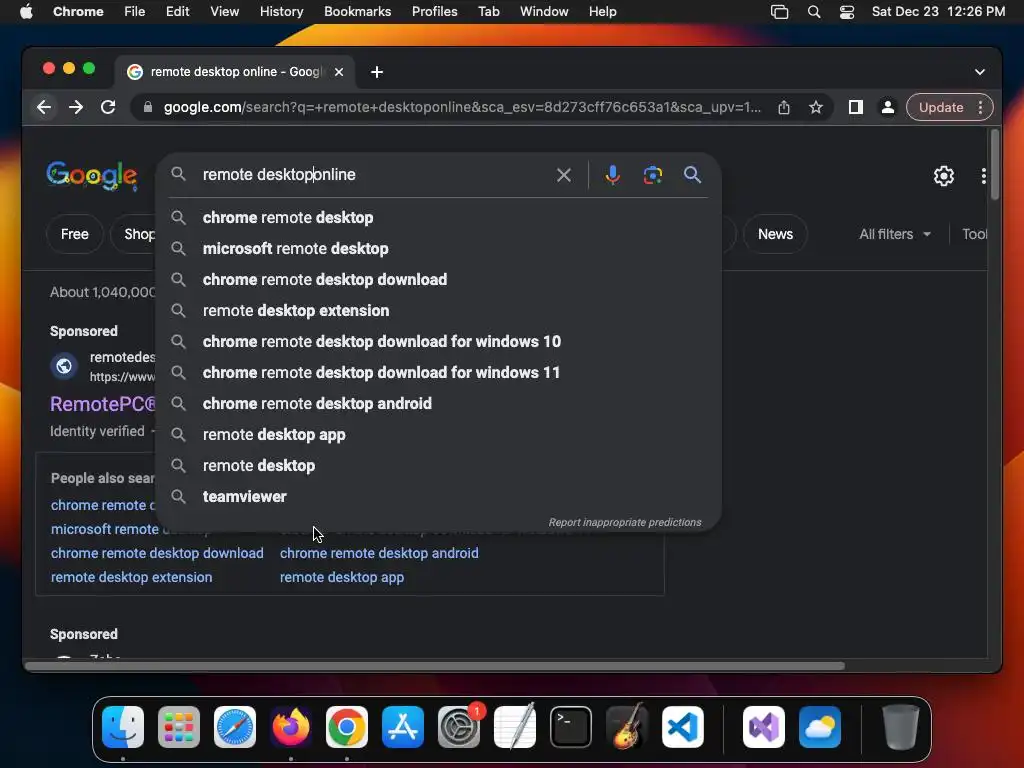Open the Profiles menu
The image size is (1024, 768).
pos(434,12)
